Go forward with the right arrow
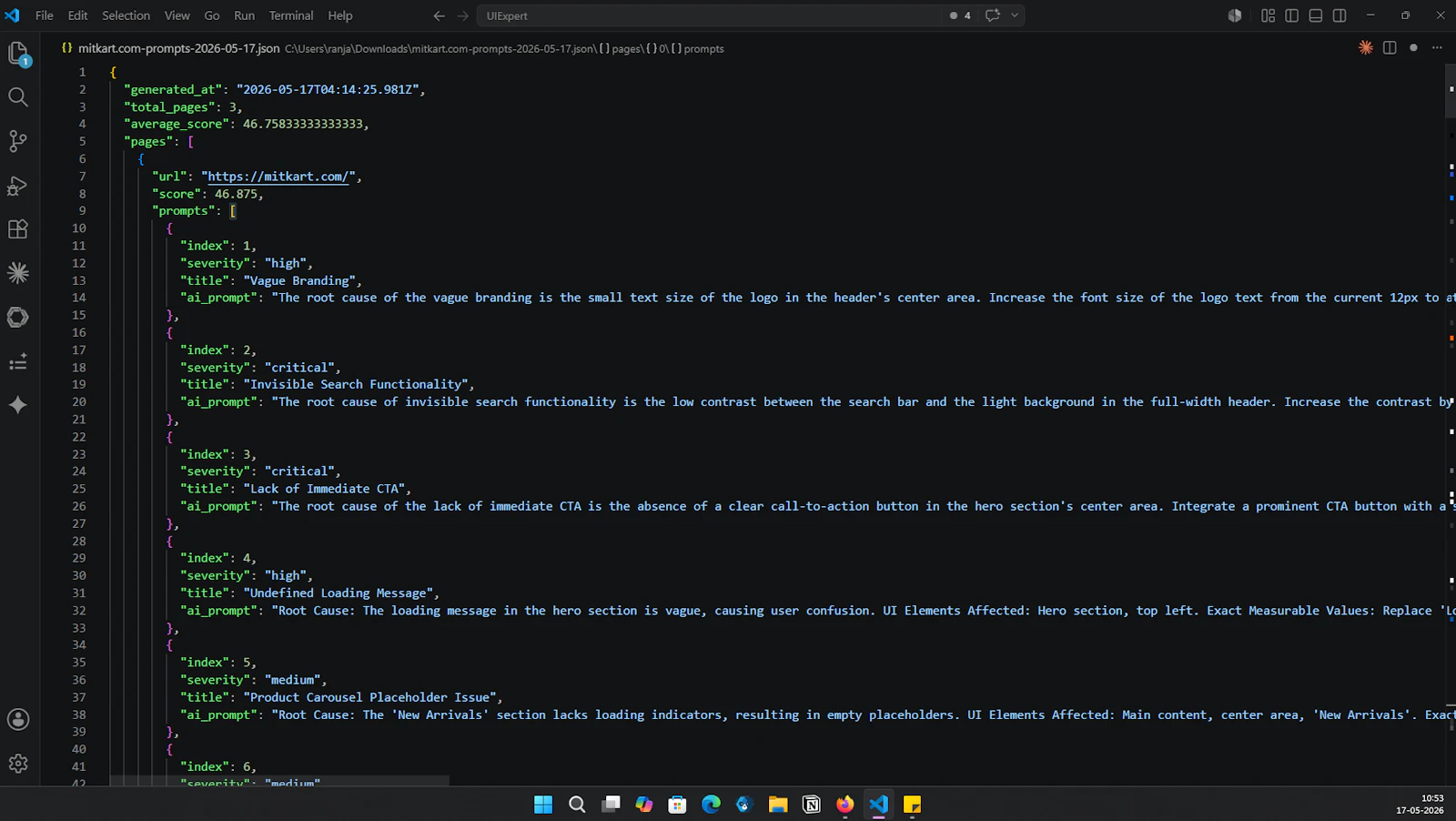The image size is (1456, 821). [463, 15]
